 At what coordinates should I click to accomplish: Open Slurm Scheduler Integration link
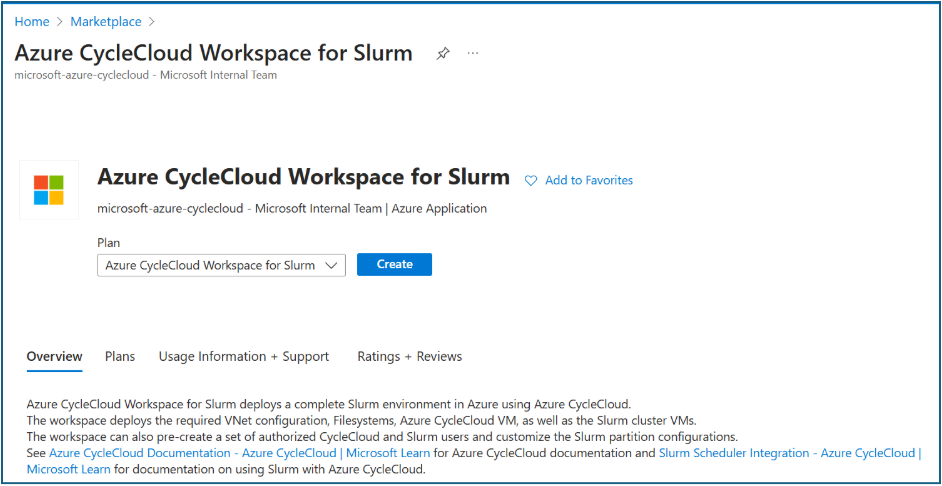(x=790, y=453)
